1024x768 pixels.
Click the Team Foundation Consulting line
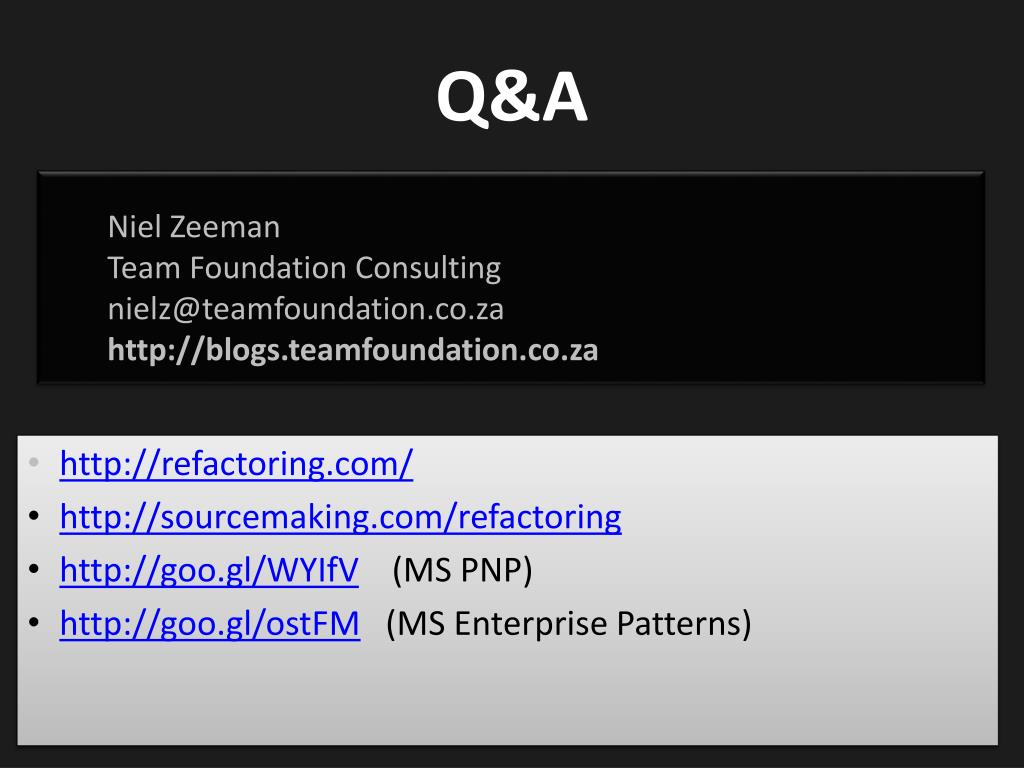pos(304,268)
